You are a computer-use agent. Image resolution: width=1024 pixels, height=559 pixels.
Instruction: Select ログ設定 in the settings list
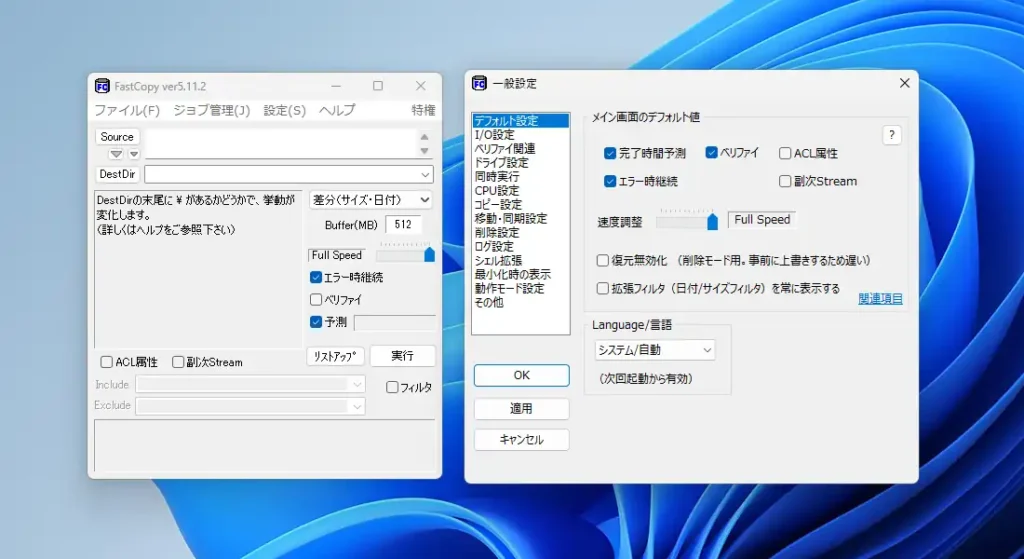(x=520, y=246)
